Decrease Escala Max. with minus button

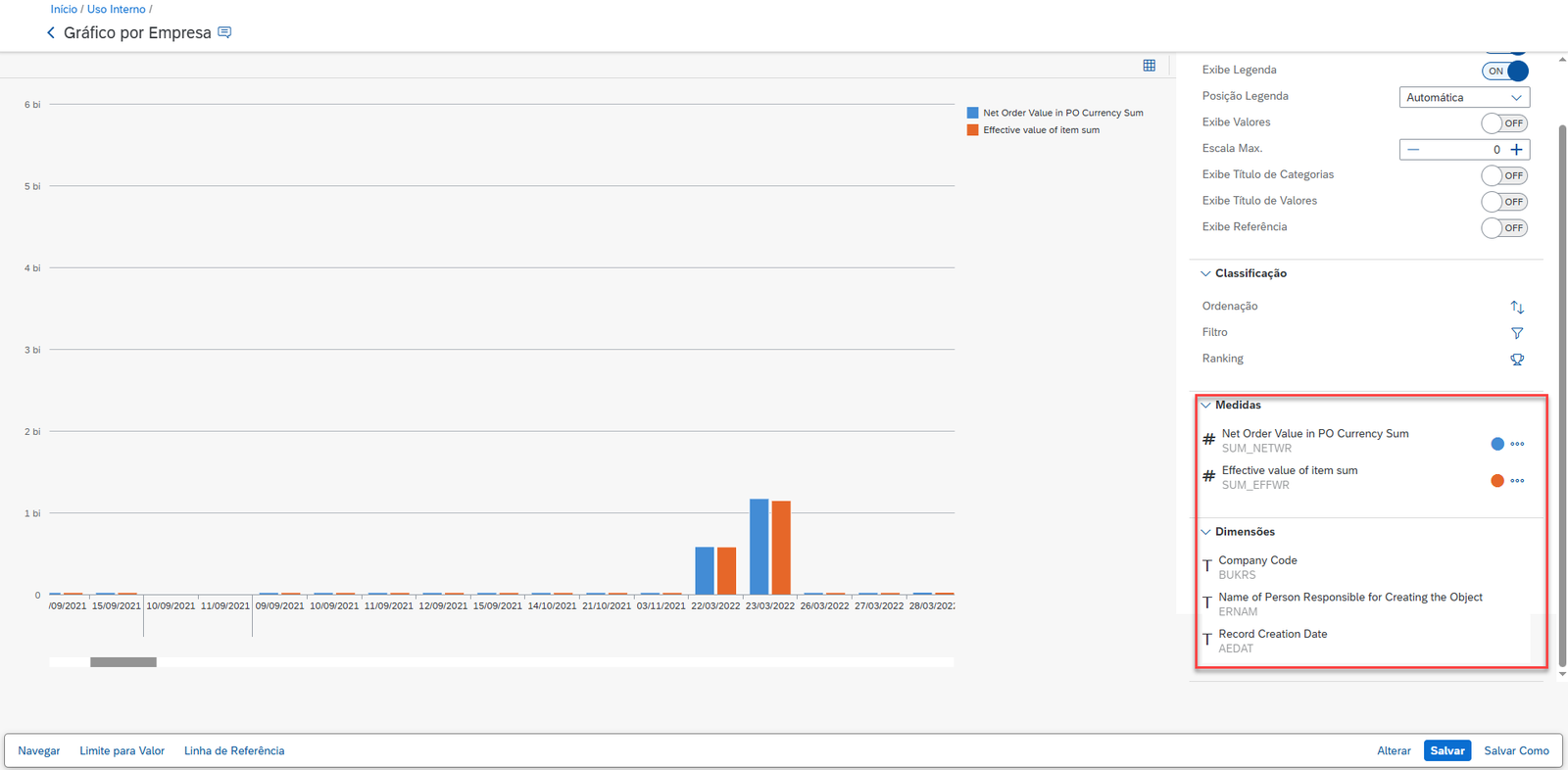(1413, 149)
